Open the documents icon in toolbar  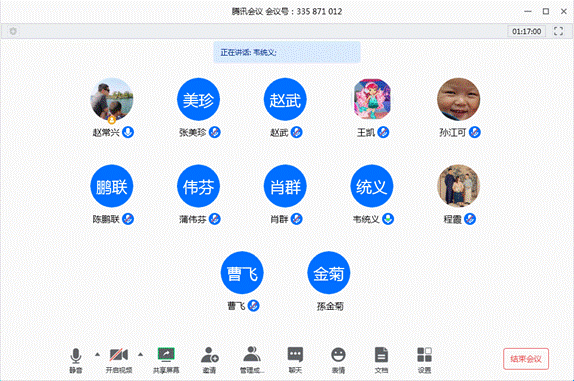click(x=381, y=355)
